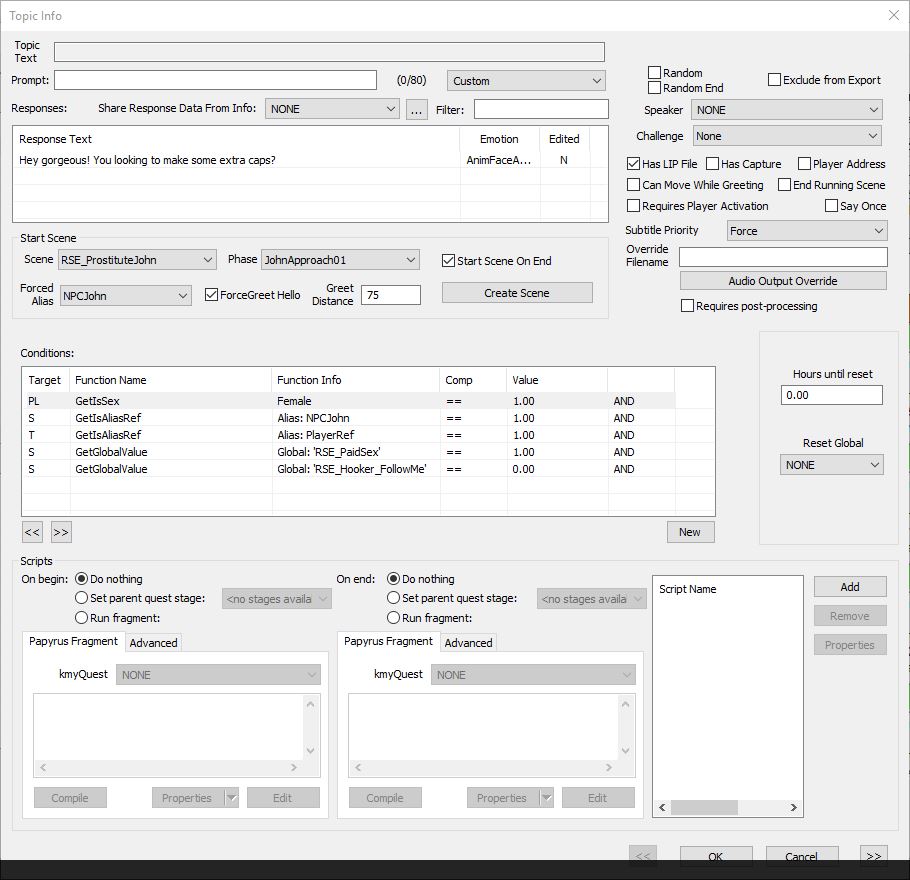Screen dimensions: 910x880
Task: Click the Create Scene button
Action: 517,293
